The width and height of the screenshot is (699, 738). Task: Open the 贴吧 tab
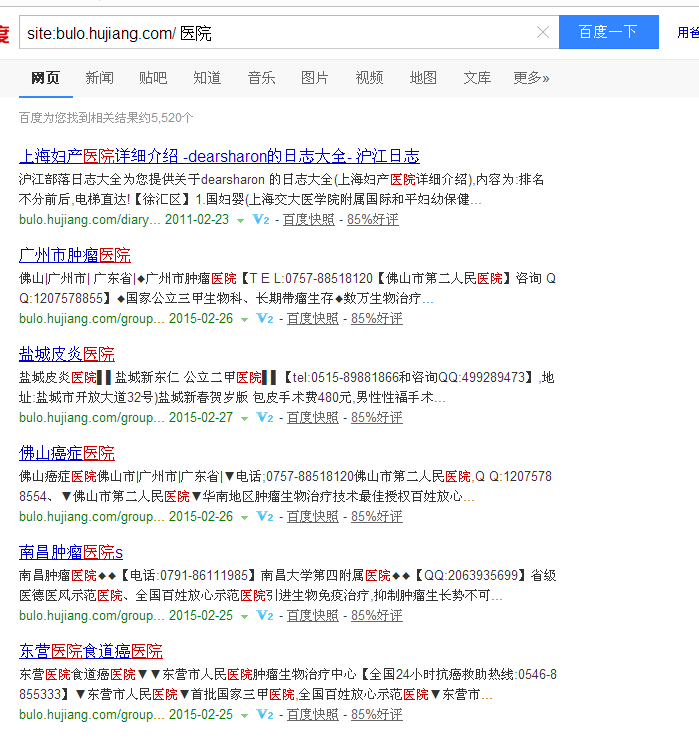[153, 78]
